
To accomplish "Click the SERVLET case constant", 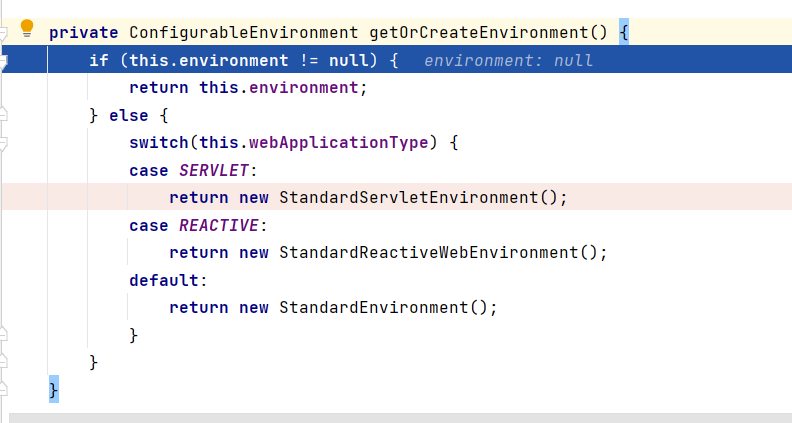I will 214,170.
